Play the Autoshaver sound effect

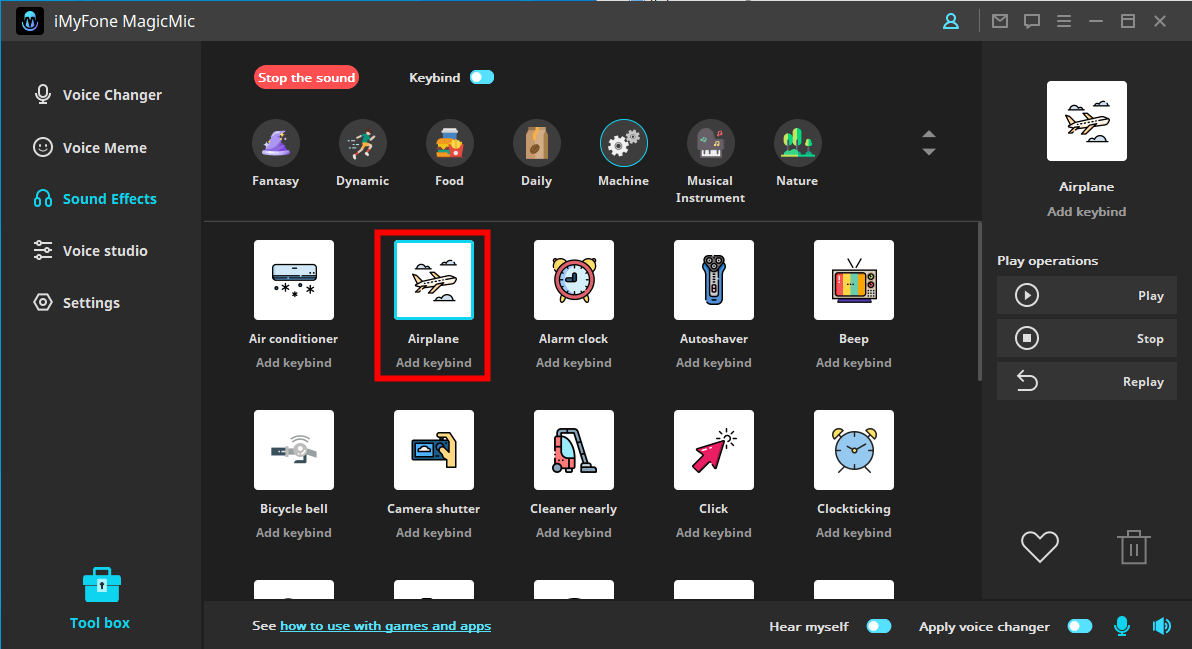click(714, 280)
